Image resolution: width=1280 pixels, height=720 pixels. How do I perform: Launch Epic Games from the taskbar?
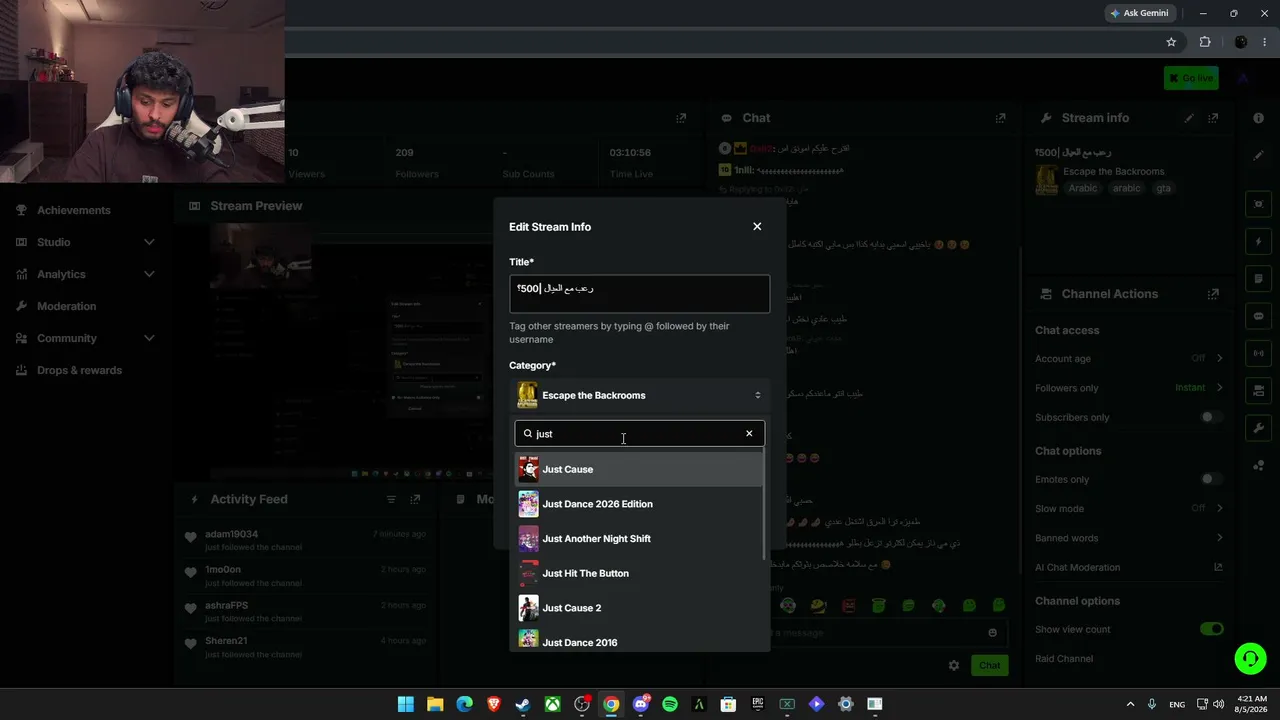pyautogui.click(x=758, y=704)
